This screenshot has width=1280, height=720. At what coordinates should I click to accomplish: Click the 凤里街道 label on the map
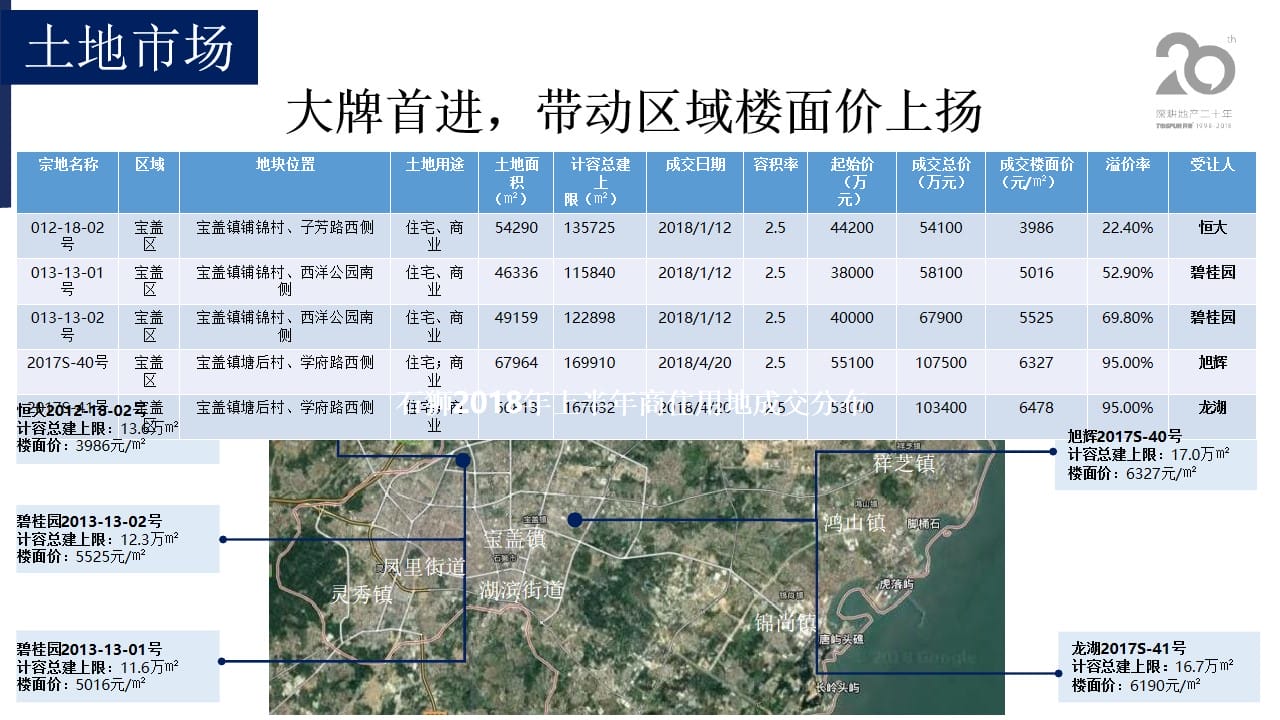click(x=425, y=567)
